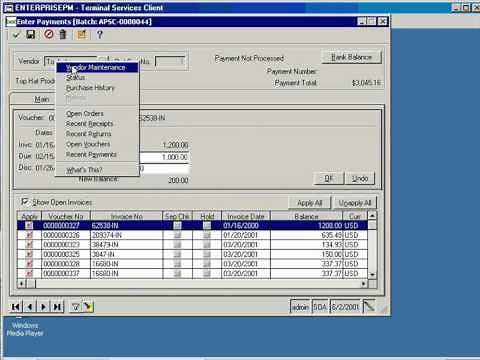The image size is (480, 360).
Task: Choose Vendor Maintenance from the context menu
Action: point(97,68)
